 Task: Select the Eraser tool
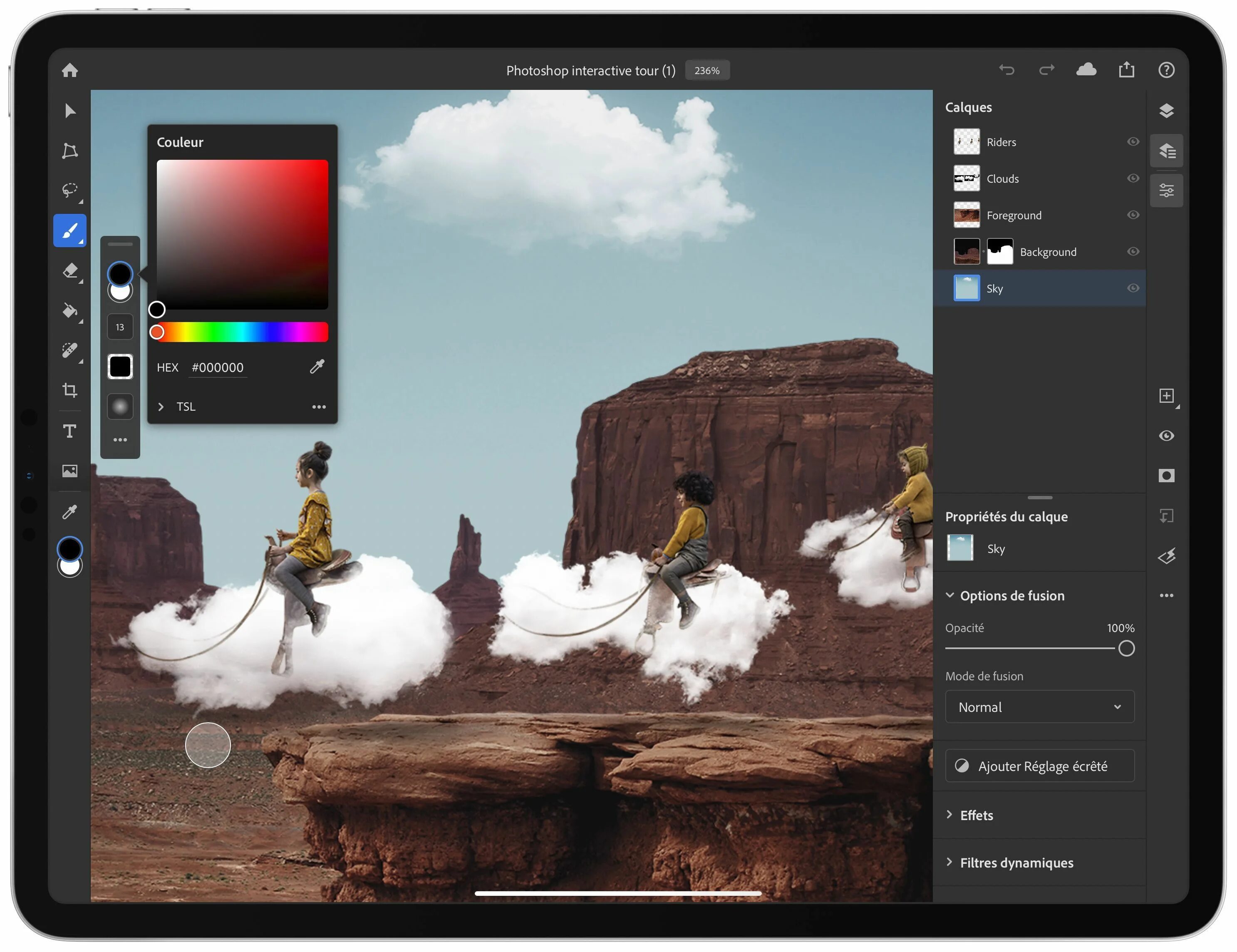pyautogui.click(x=69, y=271)
